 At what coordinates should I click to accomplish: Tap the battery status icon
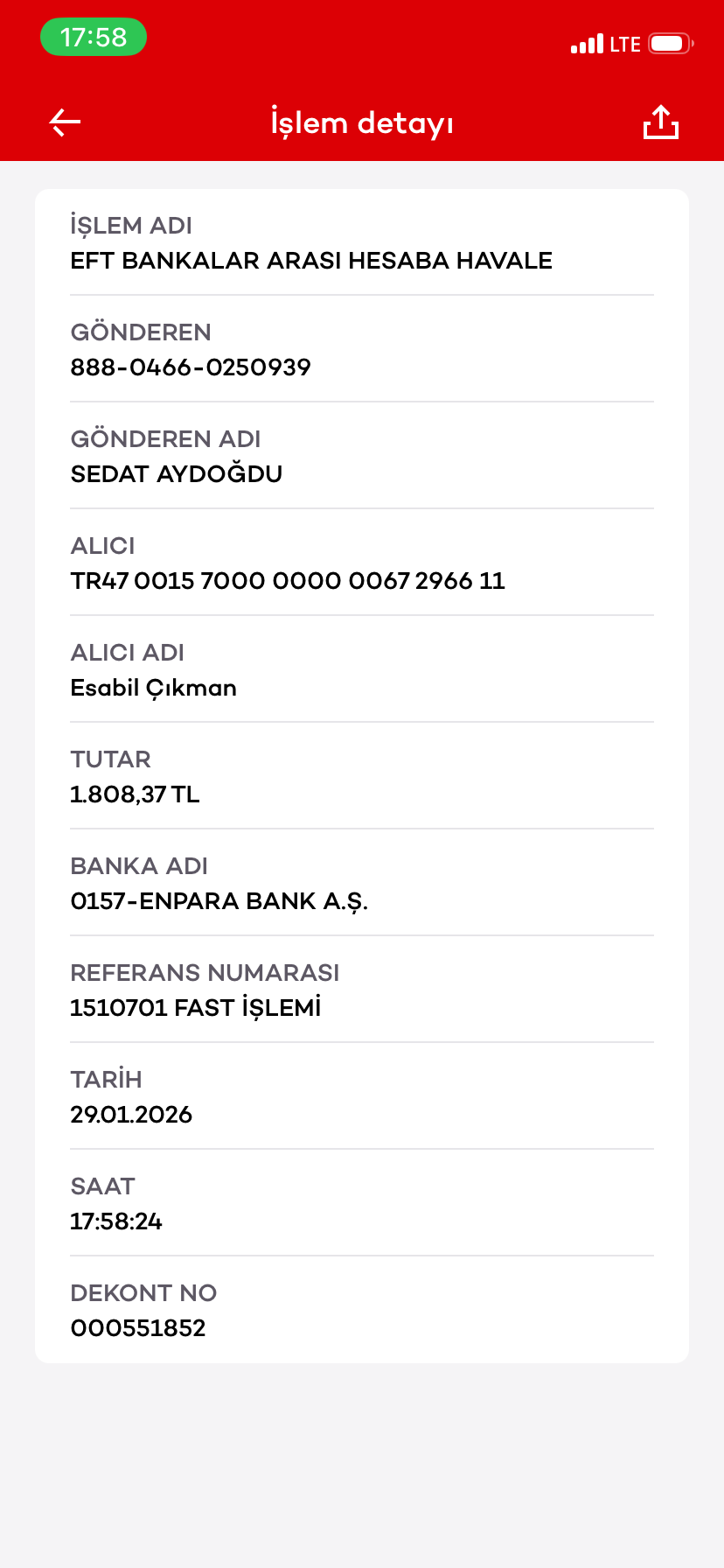pyautogui.click(x=671, y=44)
